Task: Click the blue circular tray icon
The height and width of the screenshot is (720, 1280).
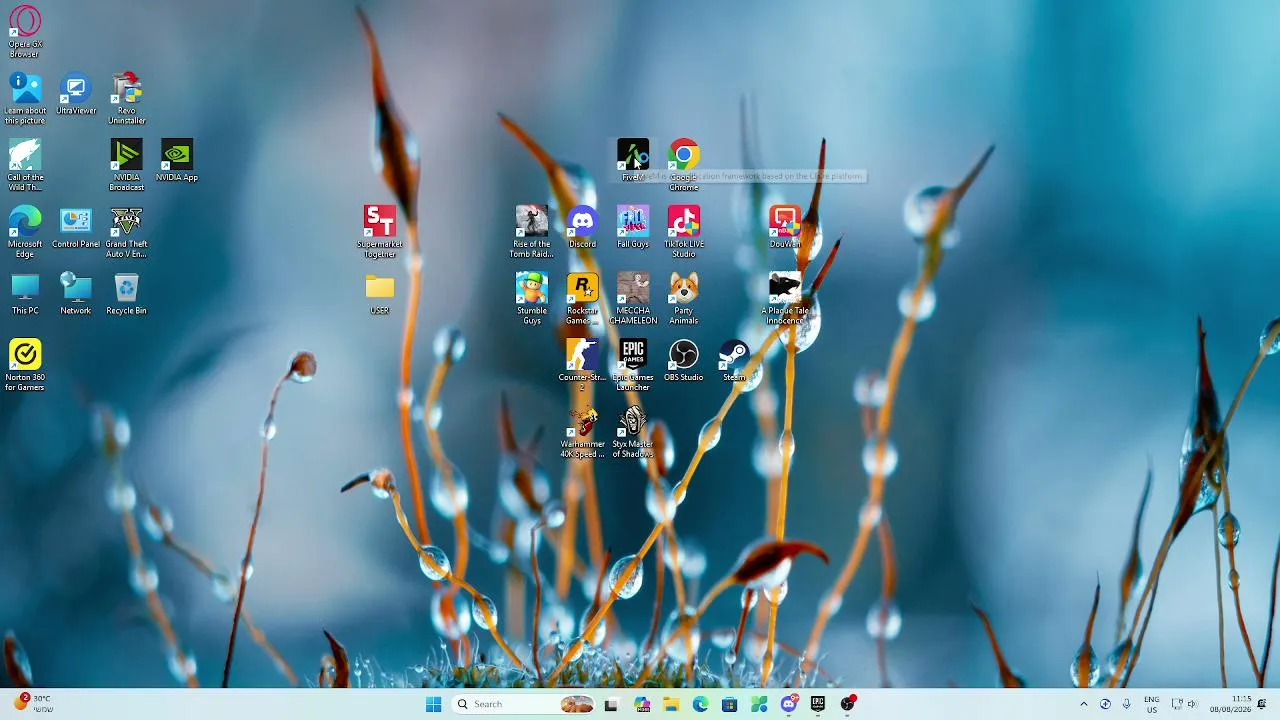Action: [1105, 704]
